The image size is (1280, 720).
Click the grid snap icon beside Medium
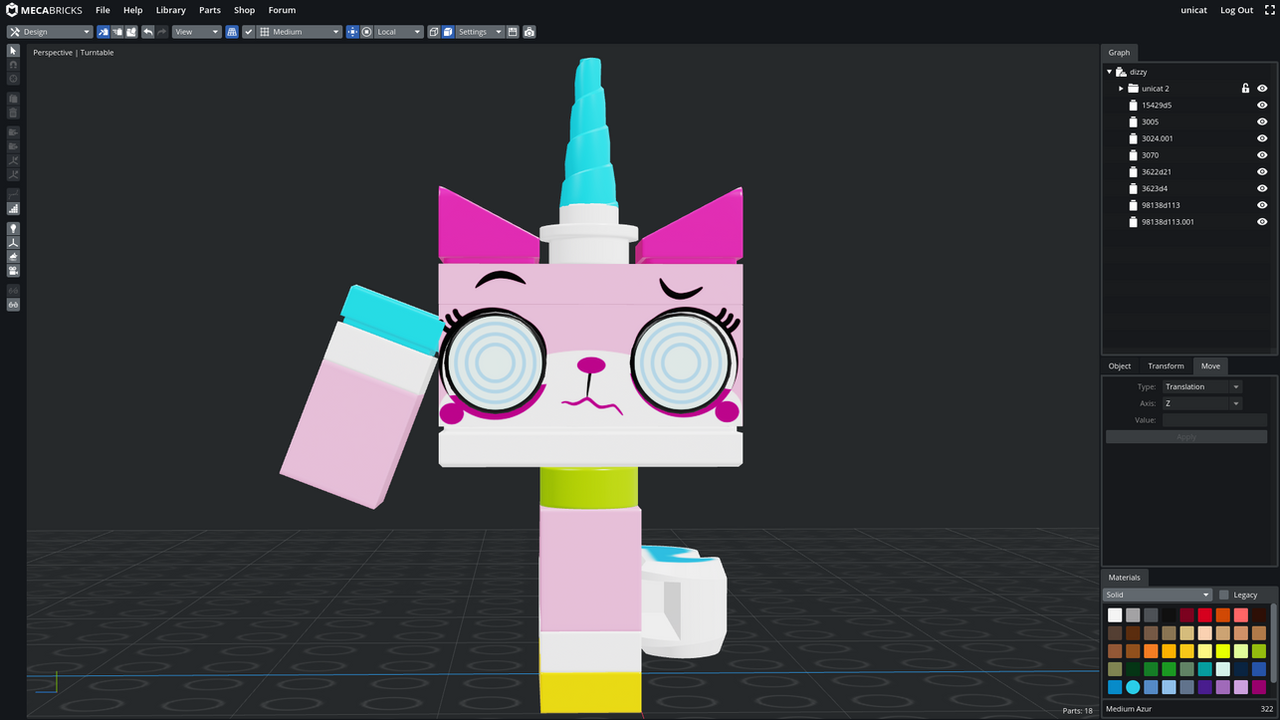[x=265, y=32]
